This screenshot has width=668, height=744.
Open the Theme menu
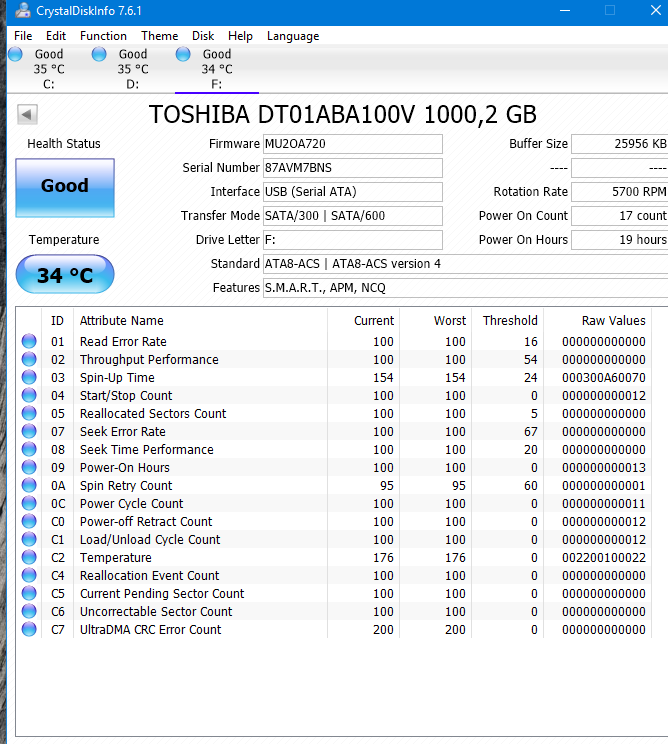(x=159, y=36)
